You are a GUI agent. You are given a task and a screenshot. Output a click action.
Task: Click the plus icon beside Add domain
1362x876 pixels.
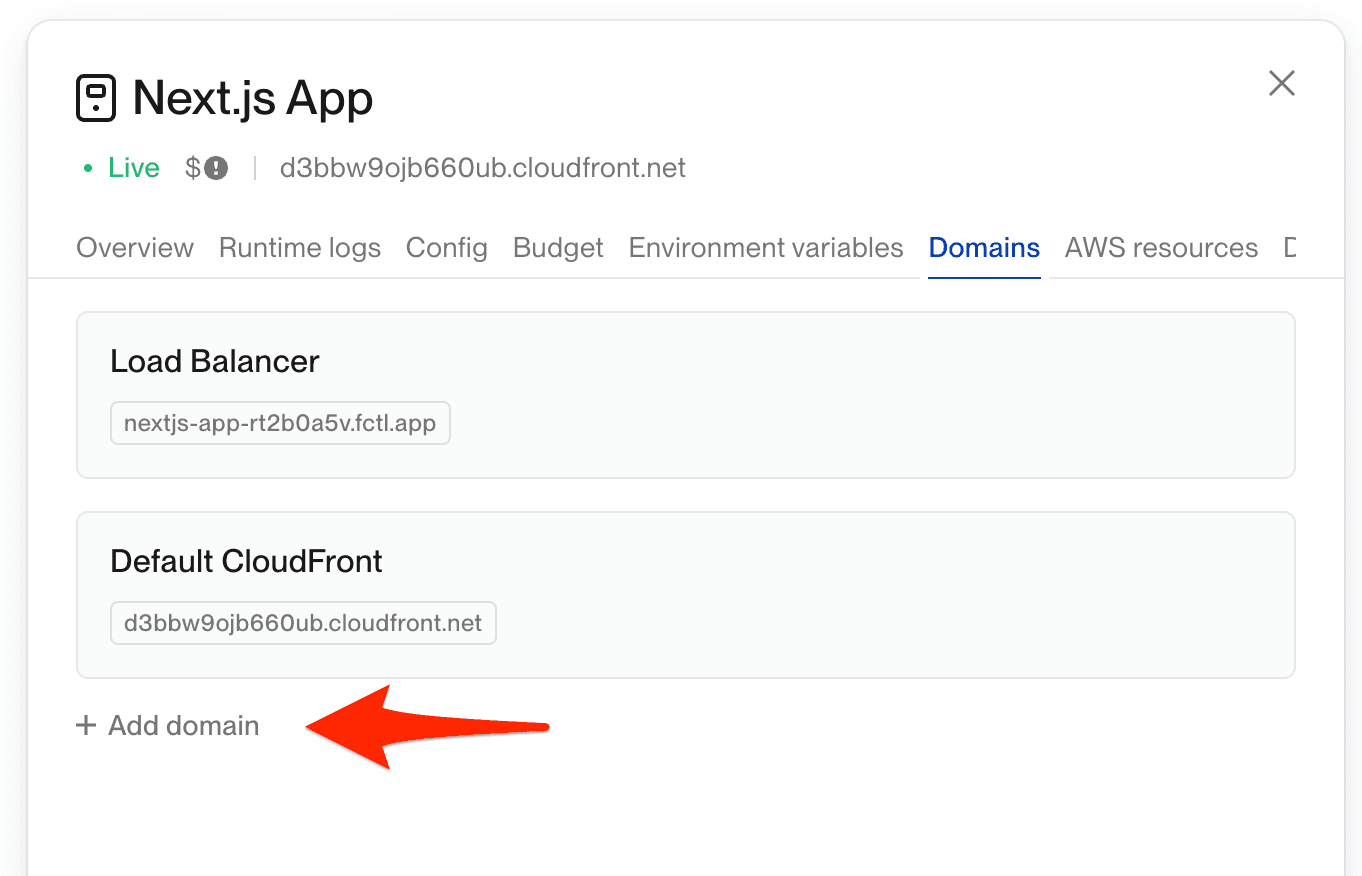click(86, 725)
